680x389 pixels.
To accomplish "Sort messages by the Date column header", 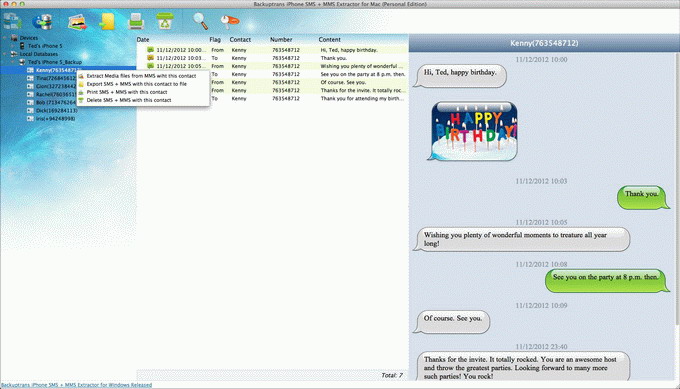I will pyautogui.click(x=143, y=39).
